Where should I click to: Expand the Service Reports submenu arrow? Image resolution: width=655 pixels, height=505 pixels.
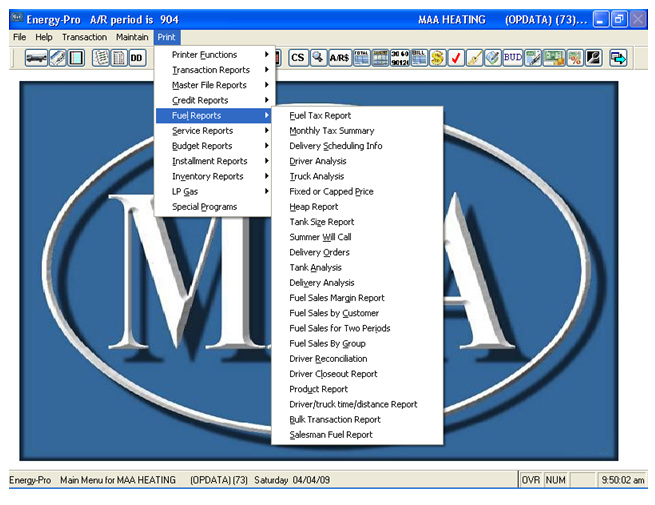click(267, 130)
